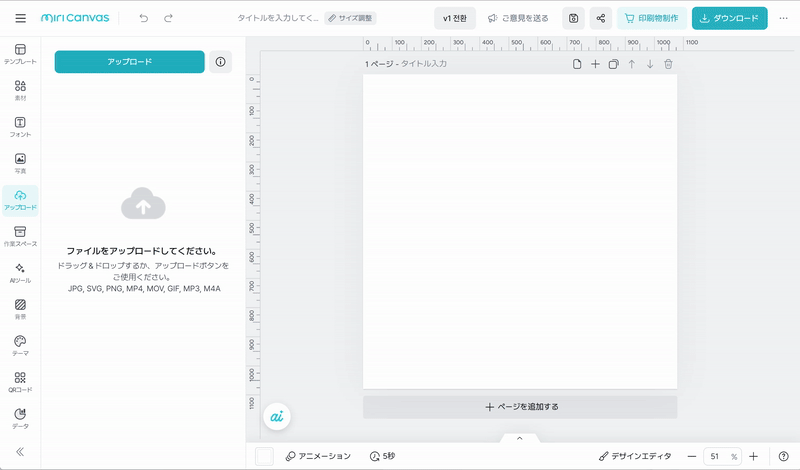800x470 pixels.
Task: Click the share icon in top bar
Action: click(600, 18)
